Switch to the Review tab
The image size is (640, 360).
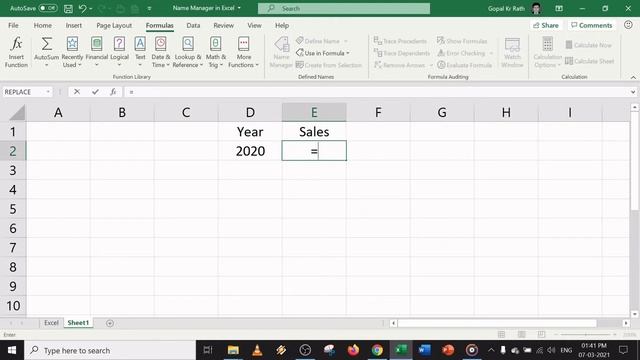pyautogui.click(x=223, y=25)
